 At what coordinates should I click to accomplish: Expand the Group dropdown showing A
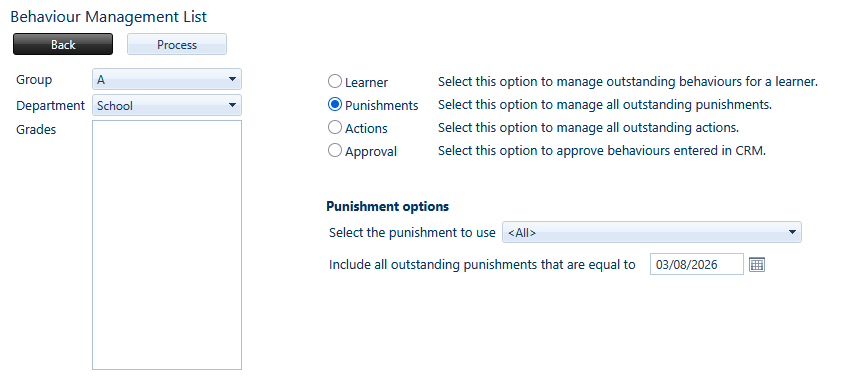(x=167, y=80)
